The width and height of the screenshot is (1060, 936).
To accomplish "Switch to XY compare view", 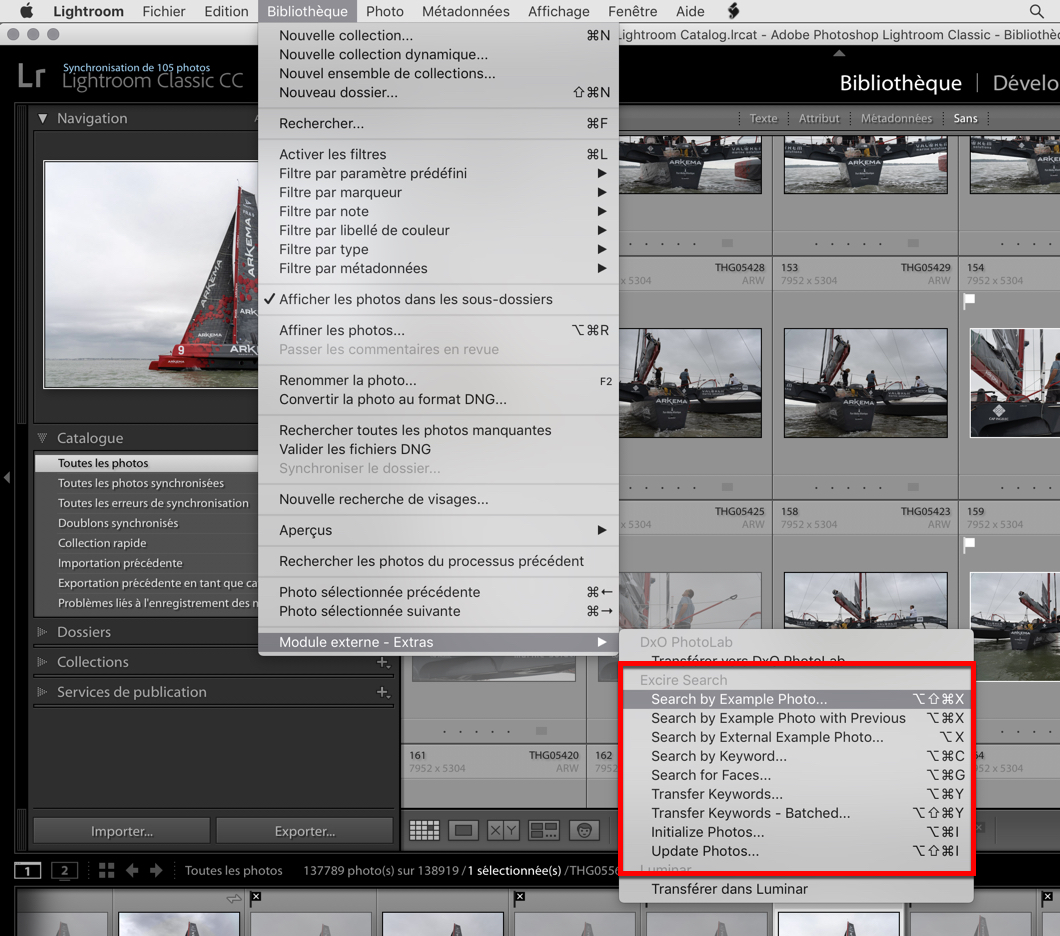I will click(x=503, y=830).
